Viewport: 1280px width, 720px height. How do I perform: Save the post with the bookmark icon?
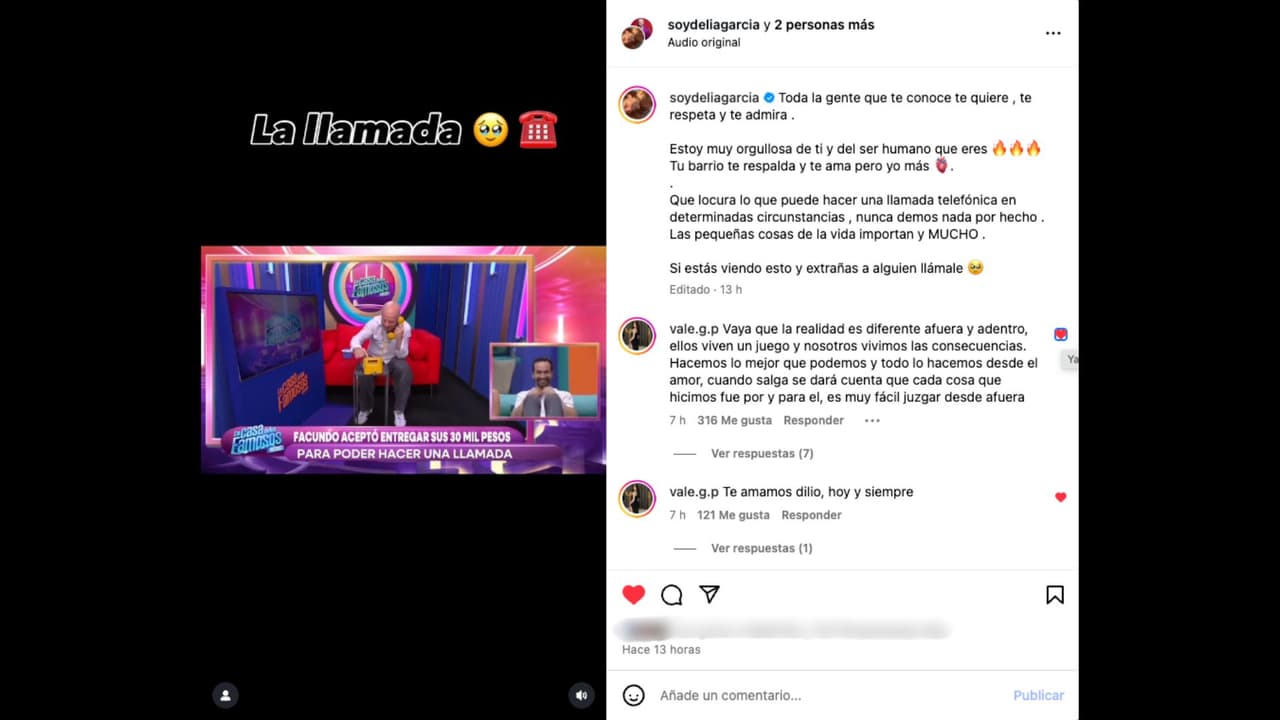pyautogui.click(x=1055, y=595)
